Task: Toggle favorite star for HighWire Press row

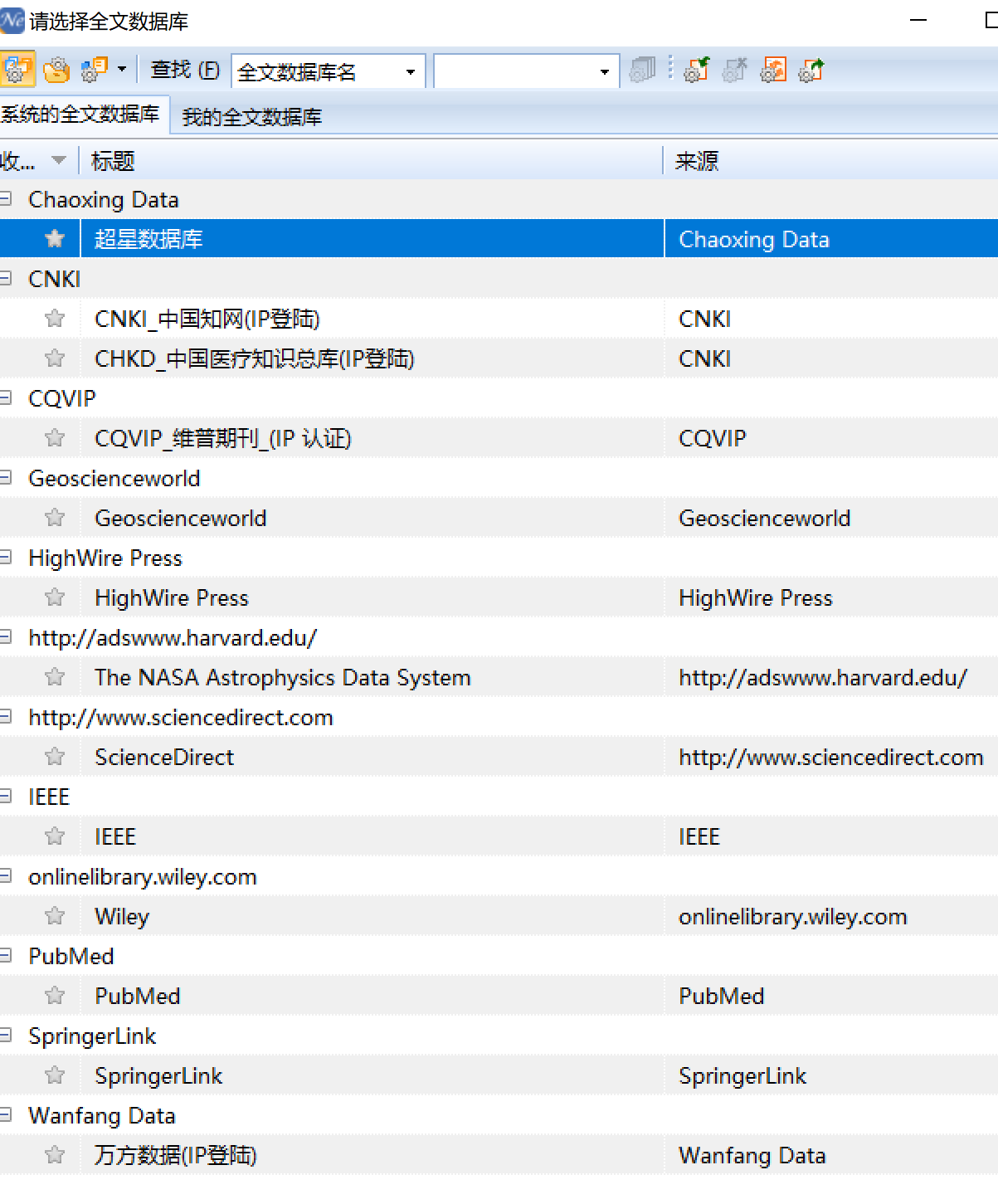Action: [x=55, y=597]
